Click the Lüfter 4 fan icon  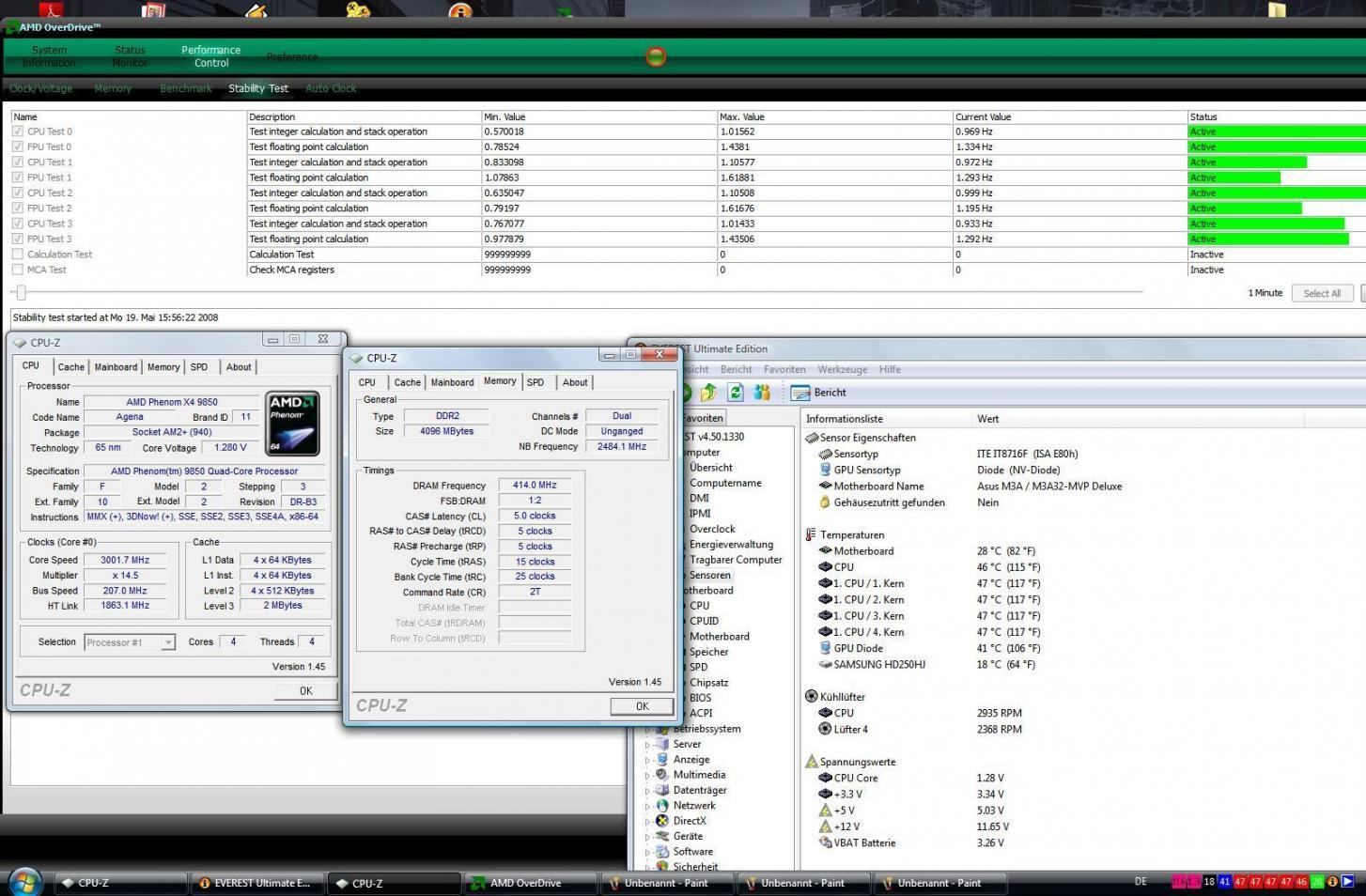(x=825, y=729)
